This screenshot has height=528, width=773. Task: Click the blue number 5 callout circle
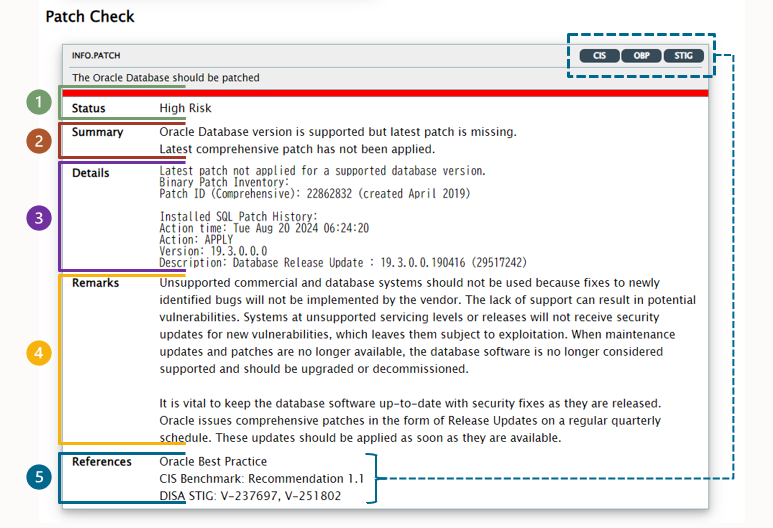37,477
